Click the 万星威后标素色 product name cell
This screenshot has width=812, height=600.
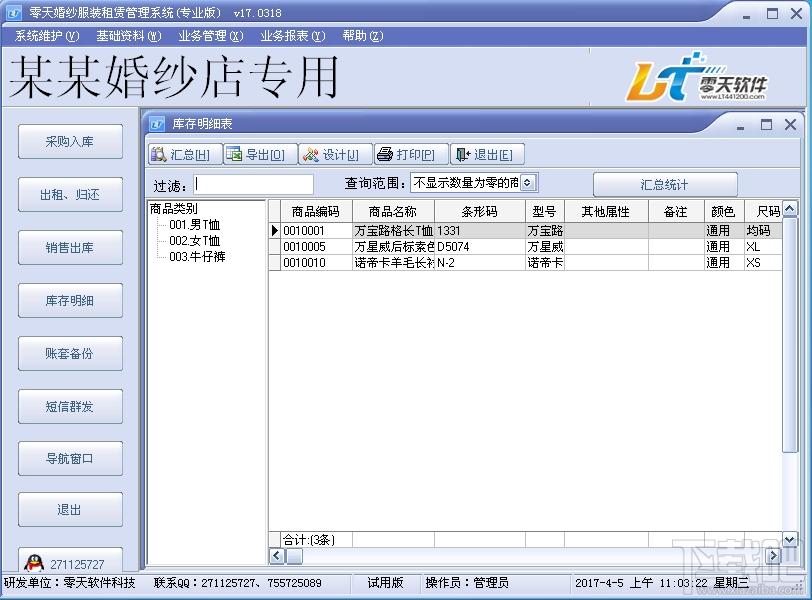(393, 246)
